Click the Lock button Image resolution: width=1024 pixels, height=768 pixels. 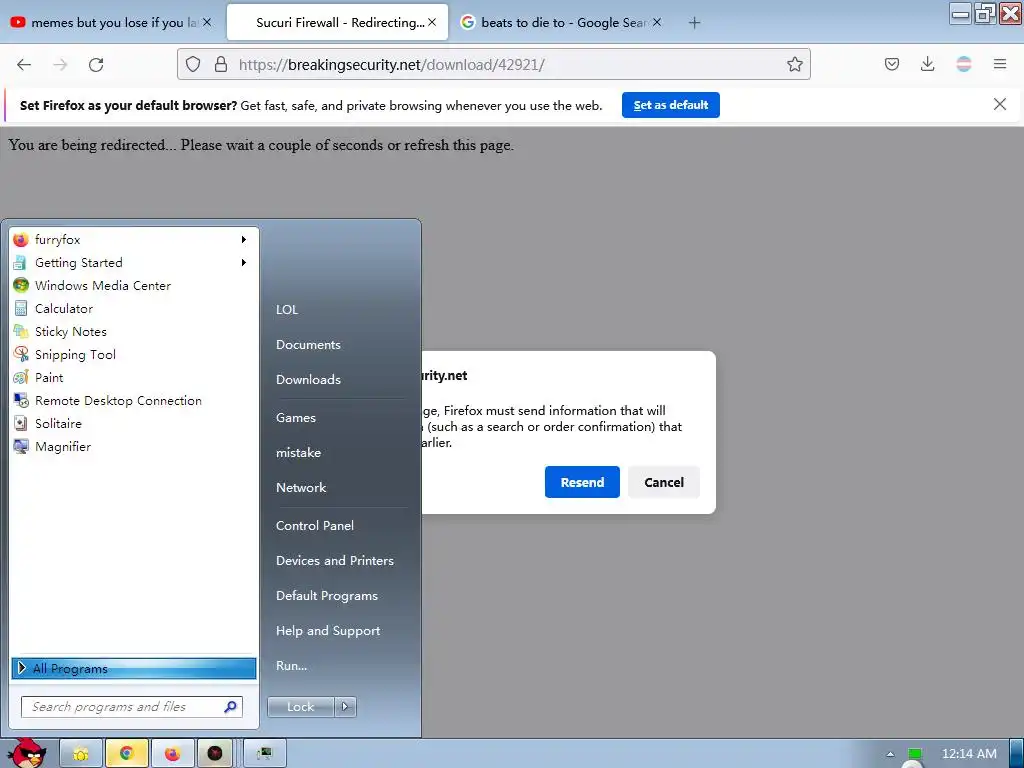pyautogui.click(x=300, y=707)
